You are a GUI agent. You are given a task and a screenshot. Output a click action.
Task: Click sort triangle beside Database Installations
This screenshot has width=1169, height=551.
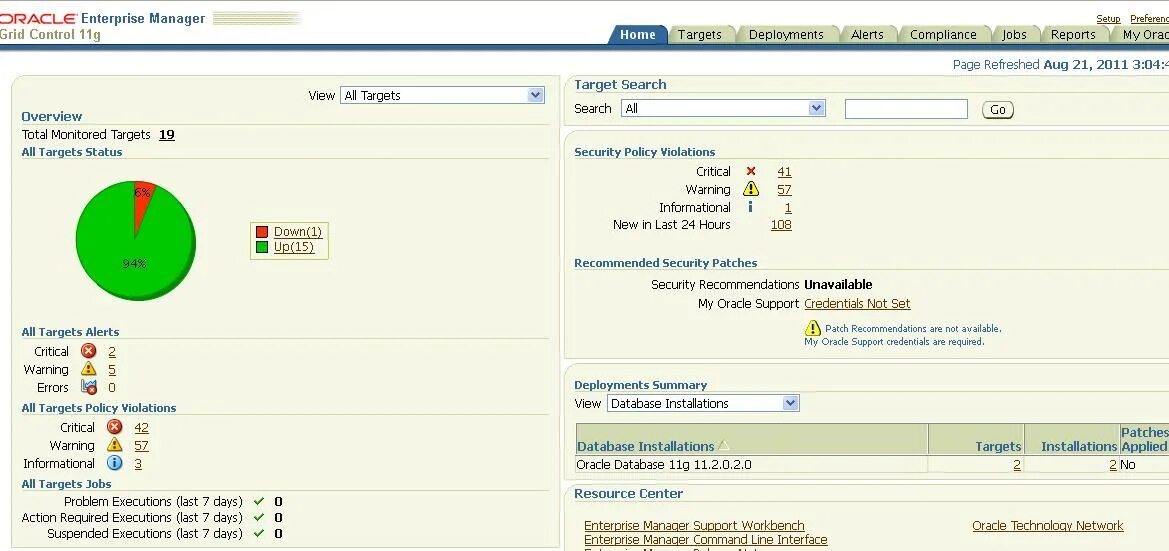pos(723,446)
